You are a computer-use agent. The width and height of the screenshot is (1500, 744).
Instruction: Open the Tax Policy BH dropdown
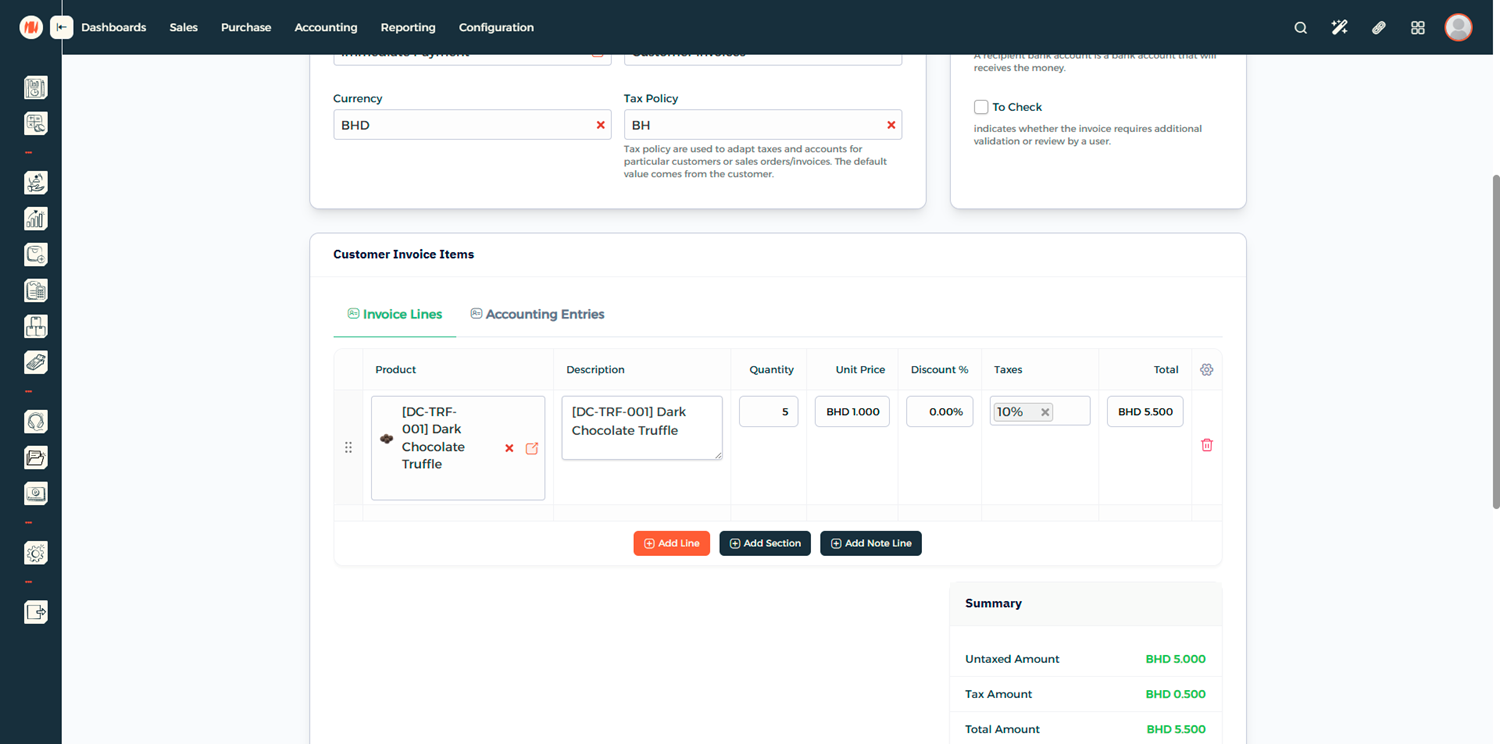750,125
